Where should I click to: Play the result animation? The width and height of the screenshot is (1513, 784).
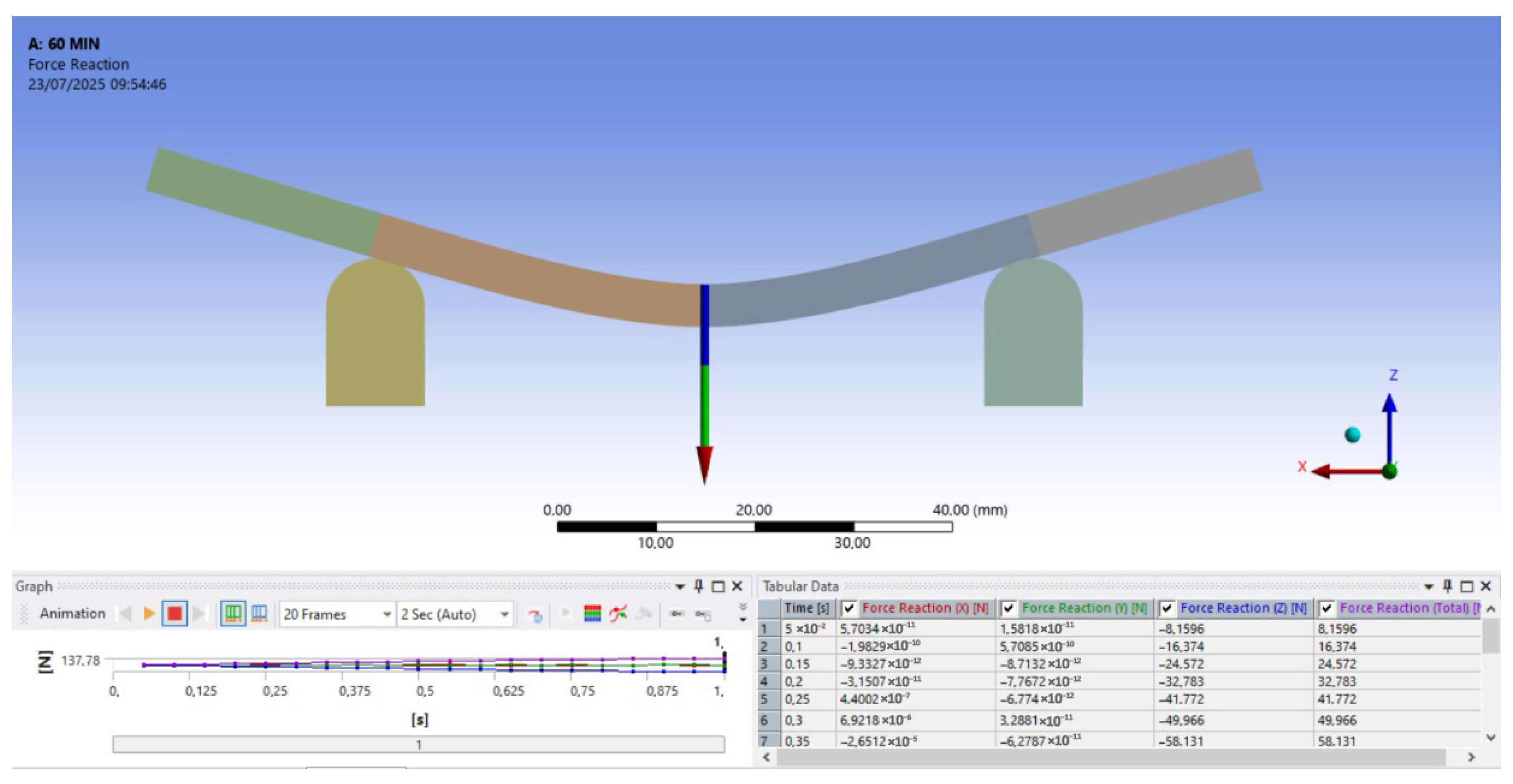coord(149,614)
